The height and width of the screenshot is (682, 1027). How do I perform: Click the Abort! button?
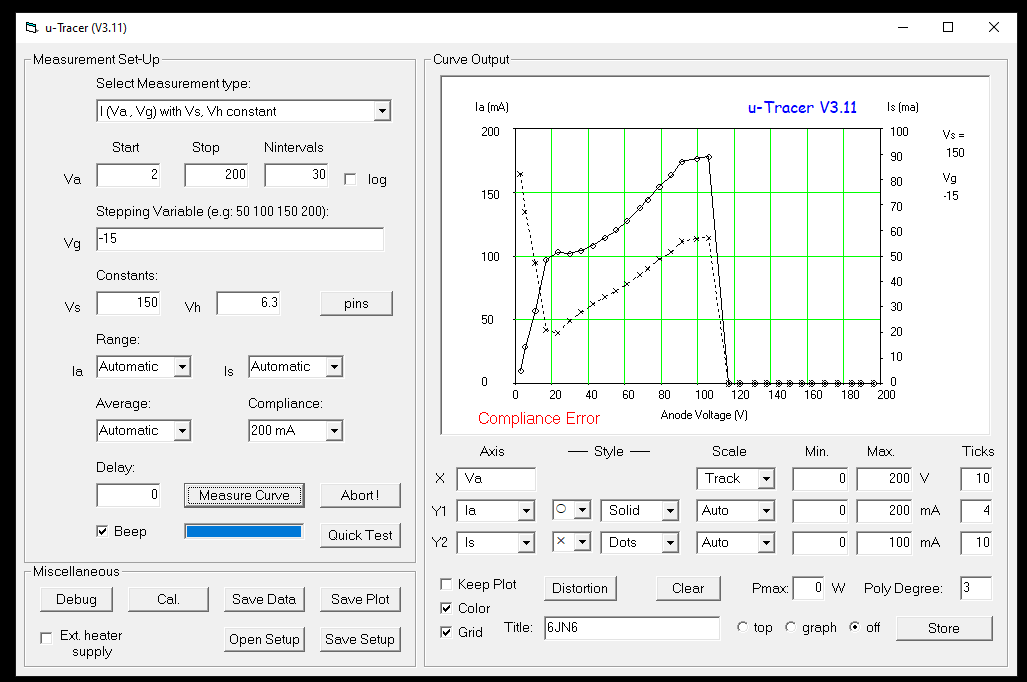[360, 495]
